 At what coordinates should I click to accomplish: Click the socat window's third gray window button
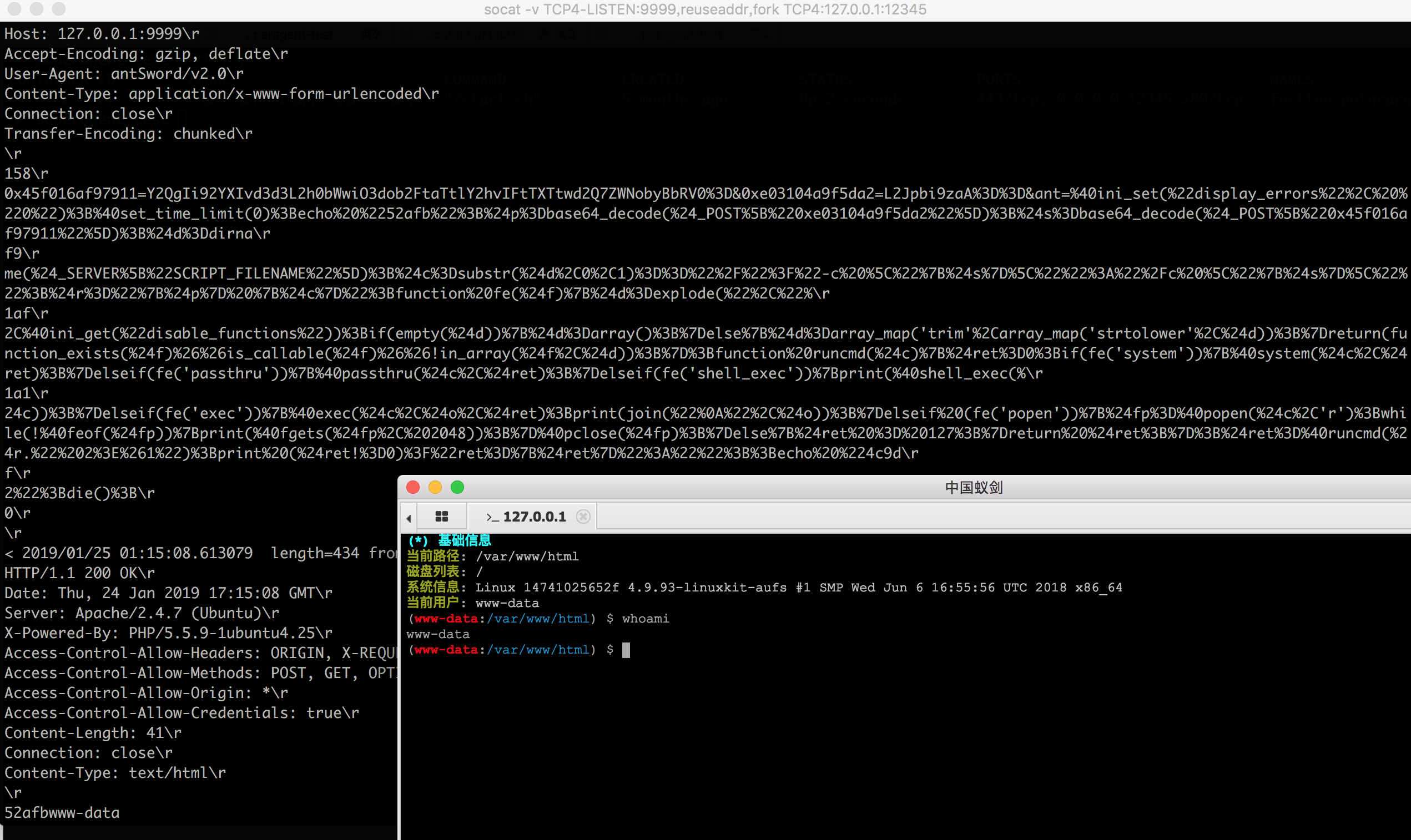(58, 8)
